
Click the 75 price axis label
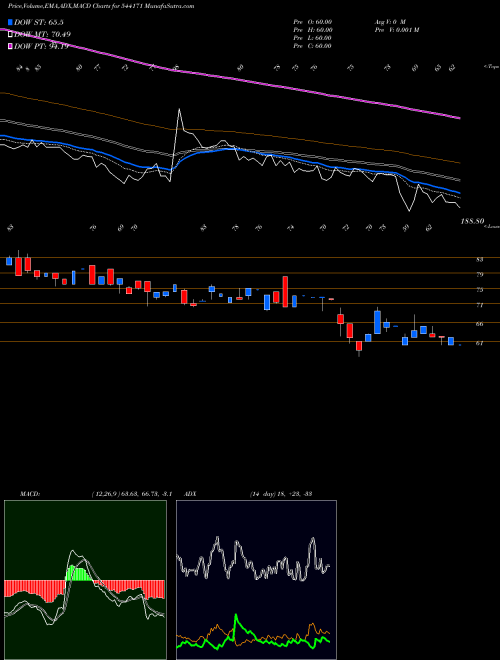tap(479, 290)
